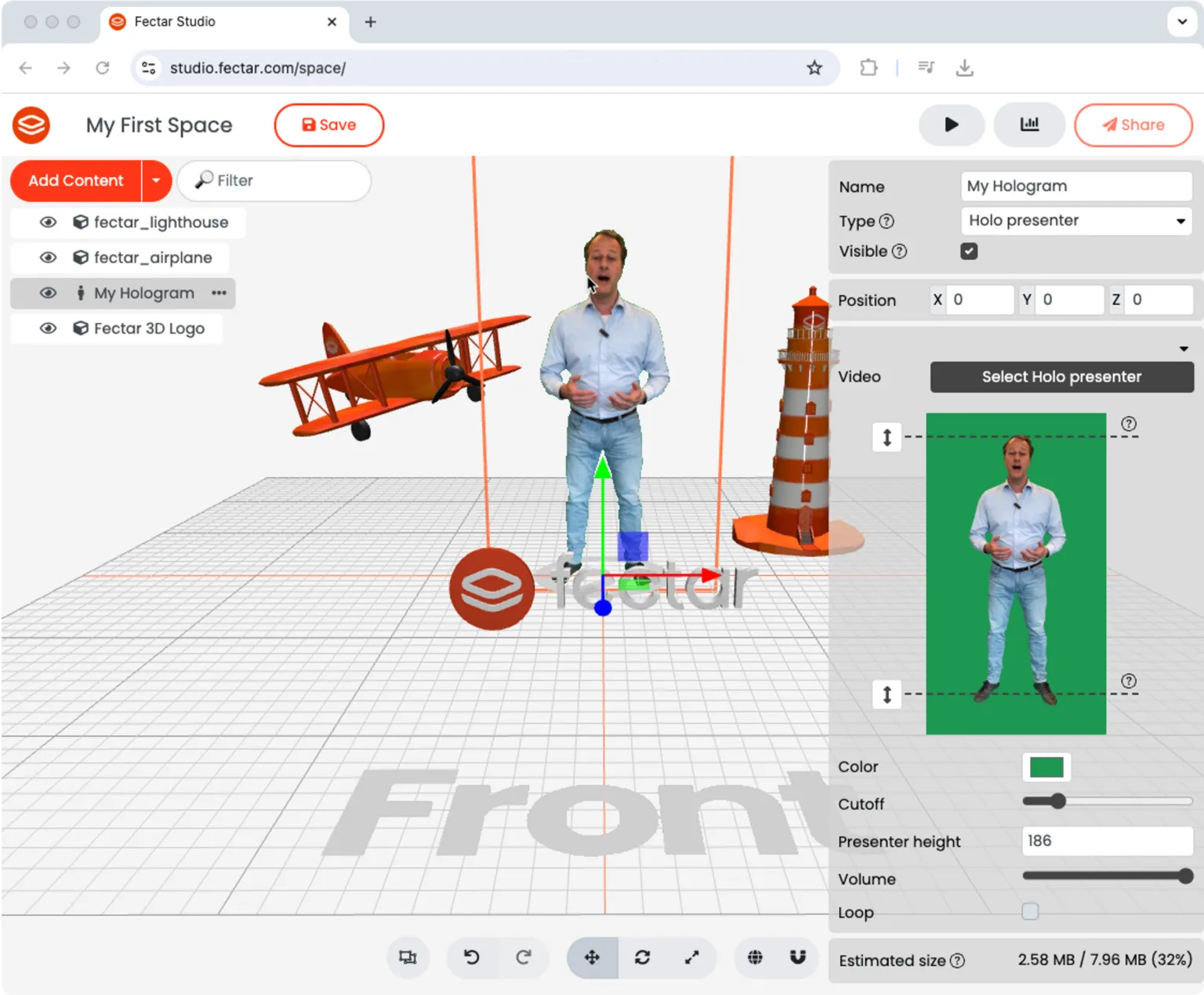
Task: Select Fectar 3D Logo in content list
Action: pos(149,328)
